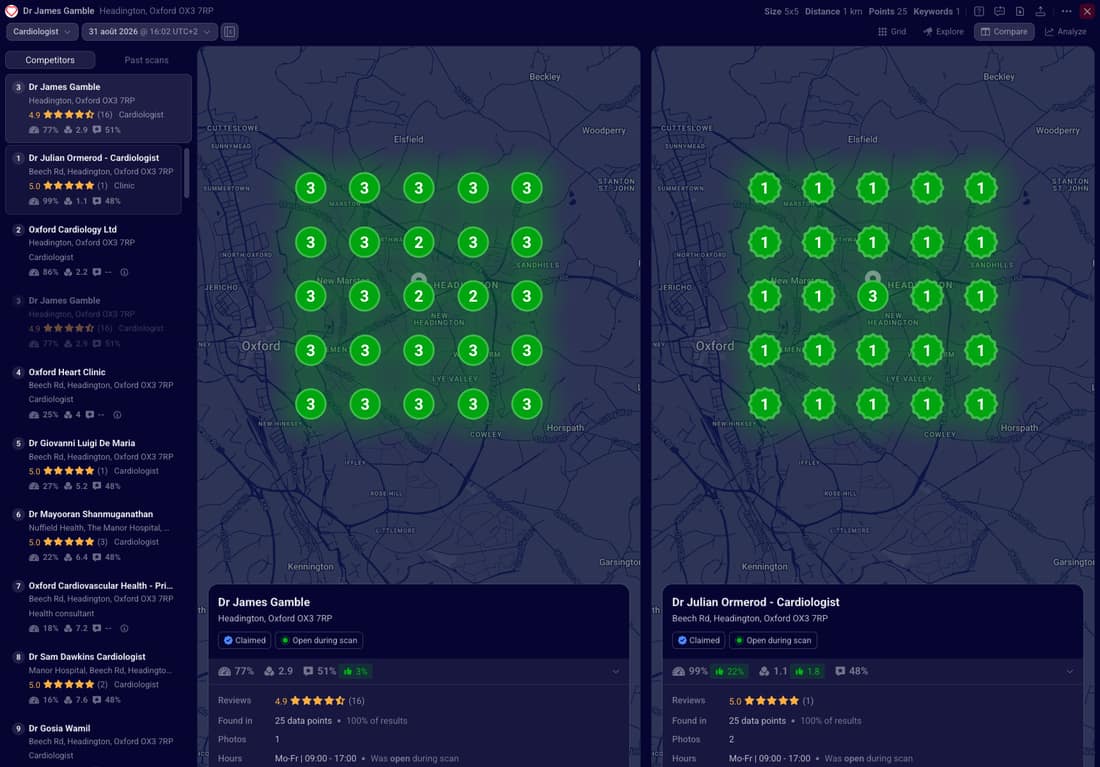
Task: Open the help question-mark icon
Action: (979, 11)
